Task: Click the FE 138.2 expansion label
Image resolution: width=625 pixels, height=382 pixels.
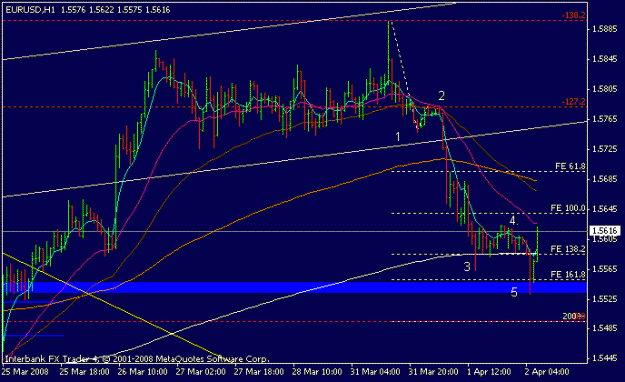Action: coord(568,249)
